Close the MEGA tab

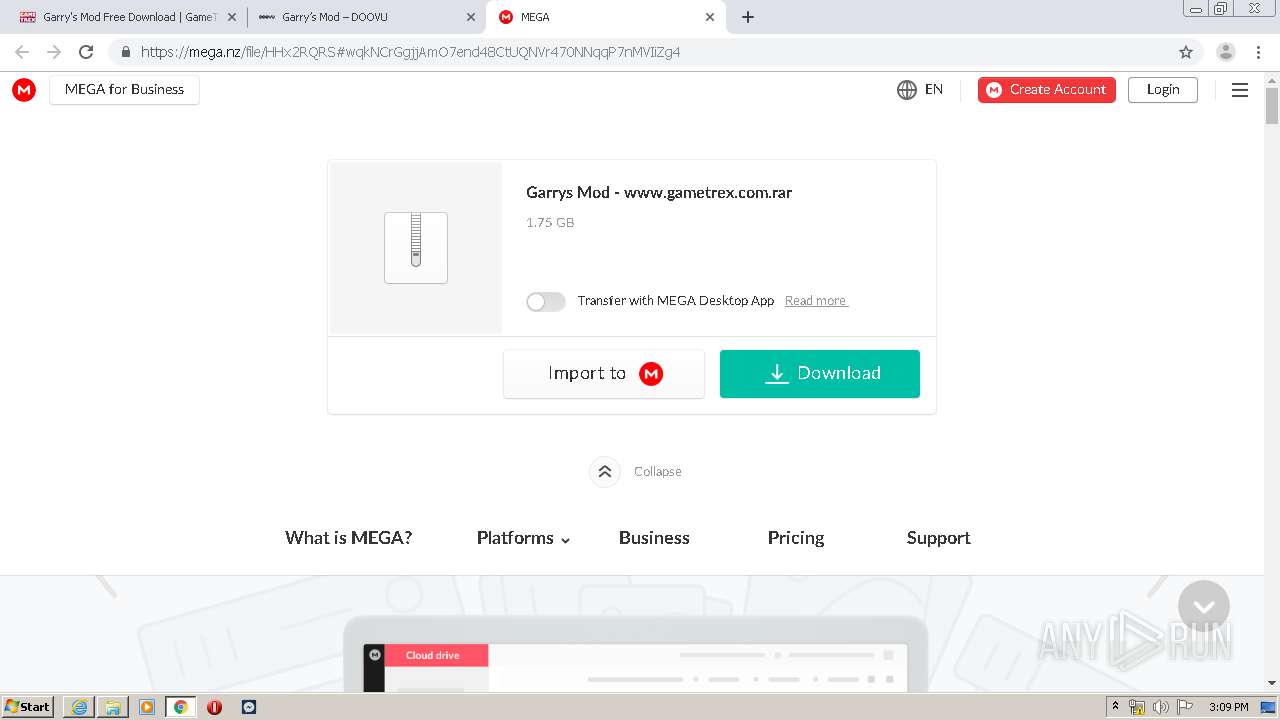point(710,17)
